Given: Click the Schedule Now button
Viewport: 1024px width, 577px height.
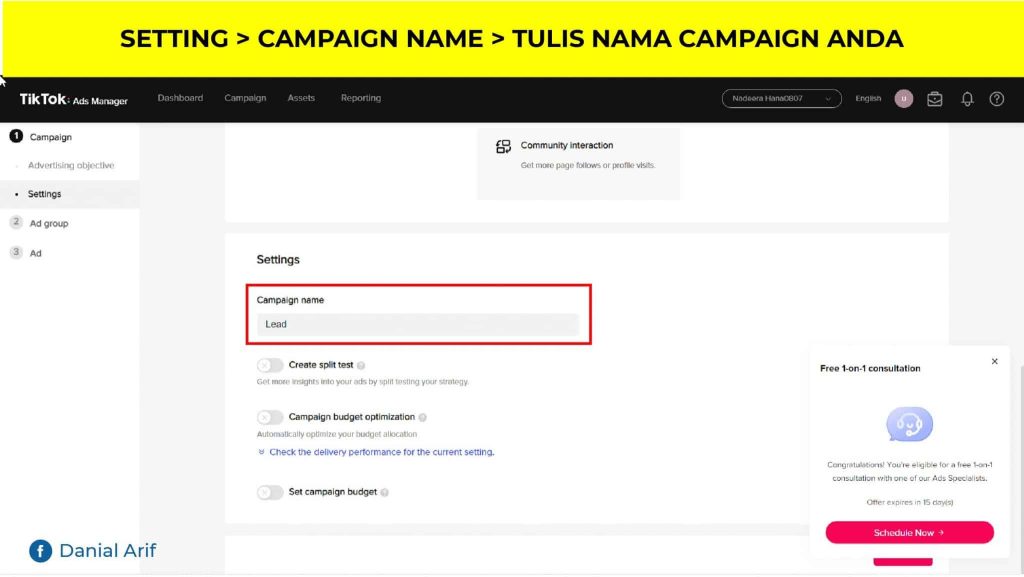Looking at the screenshot, I should (x=909, y=533).
